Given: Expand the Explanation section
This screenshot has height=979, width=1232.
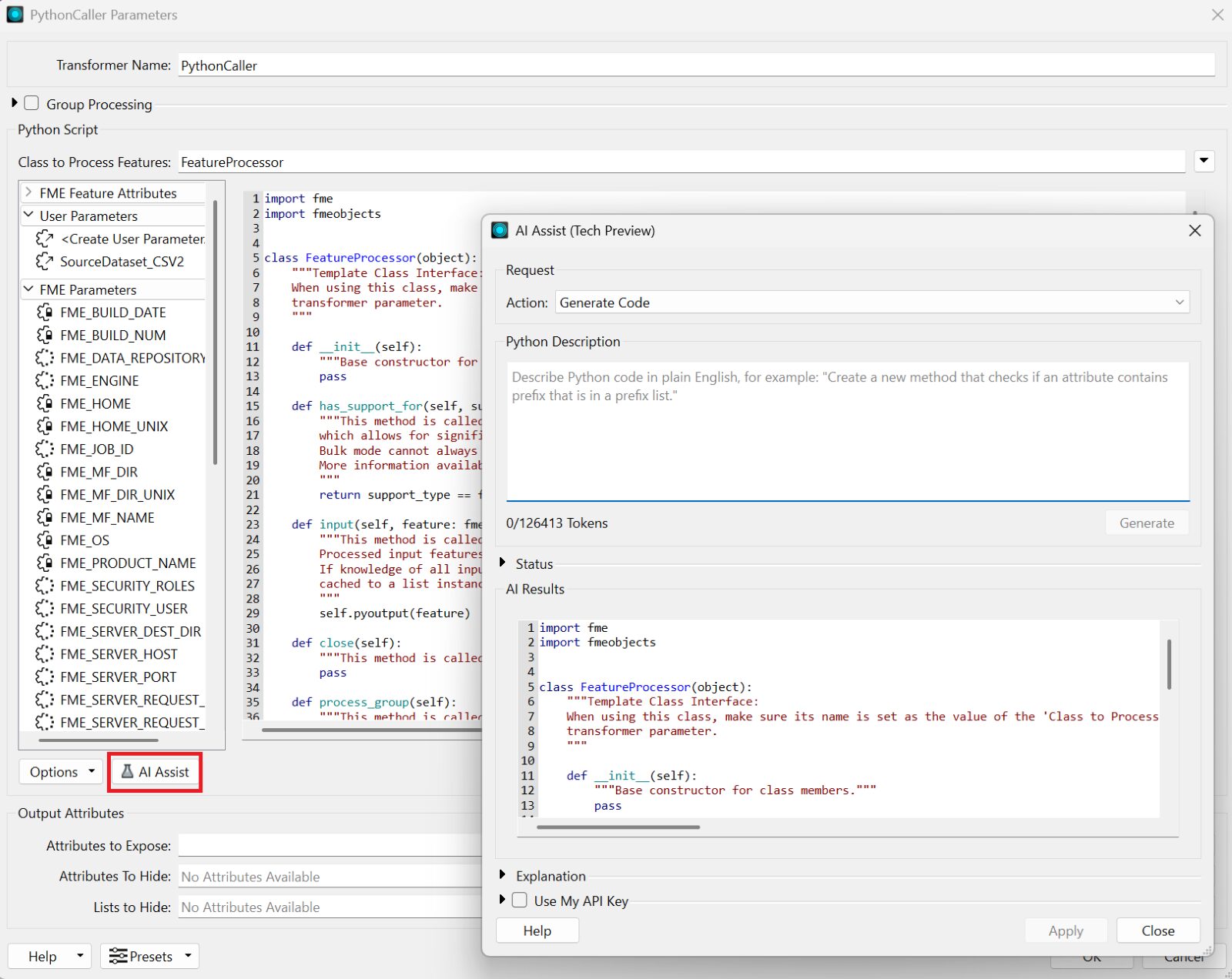Looking at the screenshot, I should (x=502, y=874).
